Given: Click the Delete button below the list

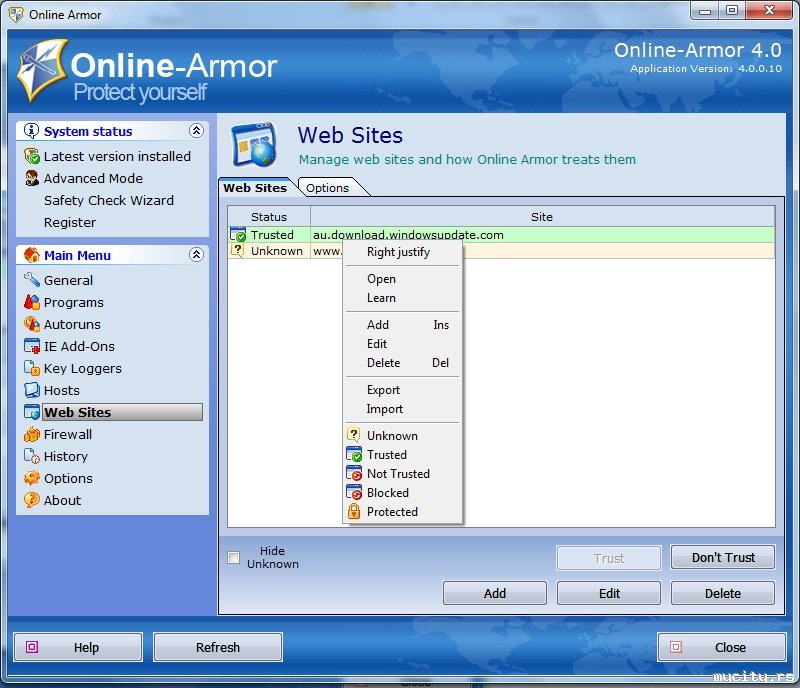Looking at the screenshot, I should [x=722, y=593].
